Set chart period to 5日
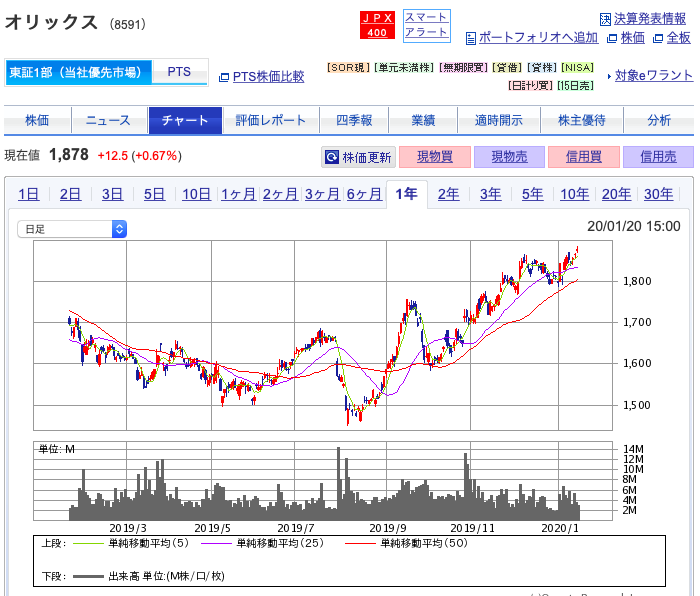The height and width of the screenshot is (596, 700). 154,194
